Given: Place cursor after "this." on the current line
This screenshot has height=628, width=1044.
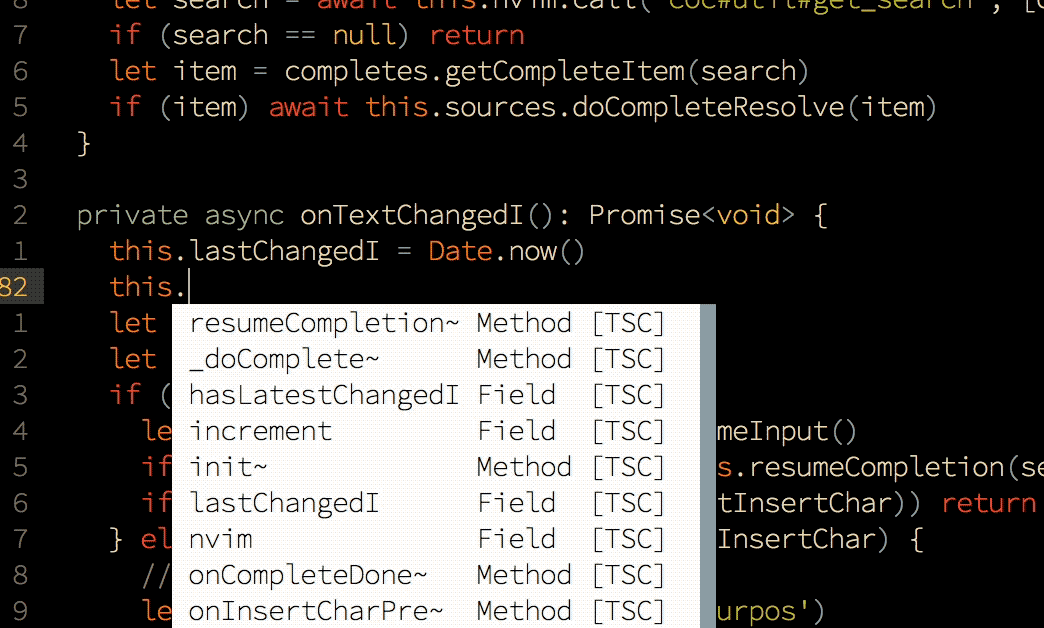Looking at the screenshot, I should (188, 287).
